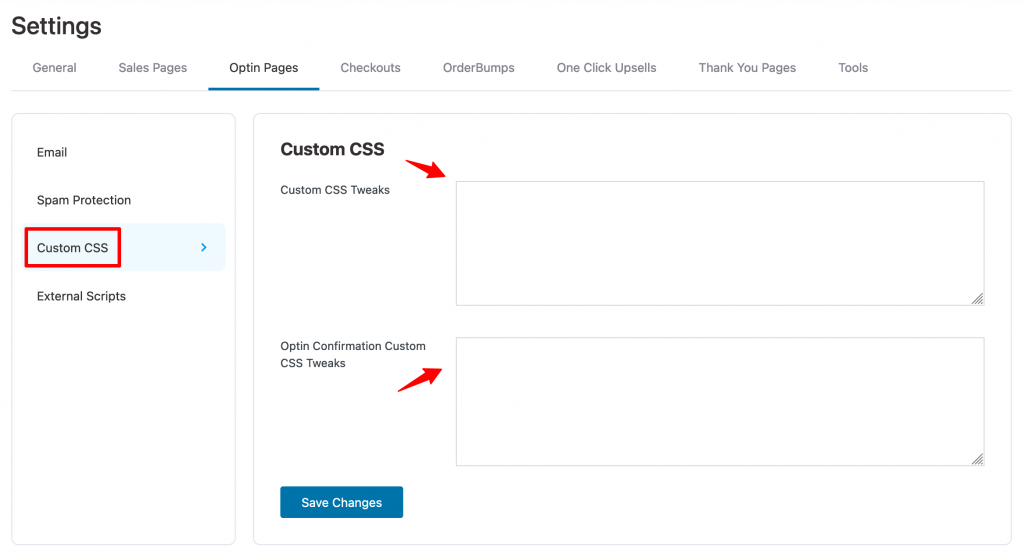Switch to One Click Upsells tab
Screen dimensions: 1024x557
[x=606, y=68]
